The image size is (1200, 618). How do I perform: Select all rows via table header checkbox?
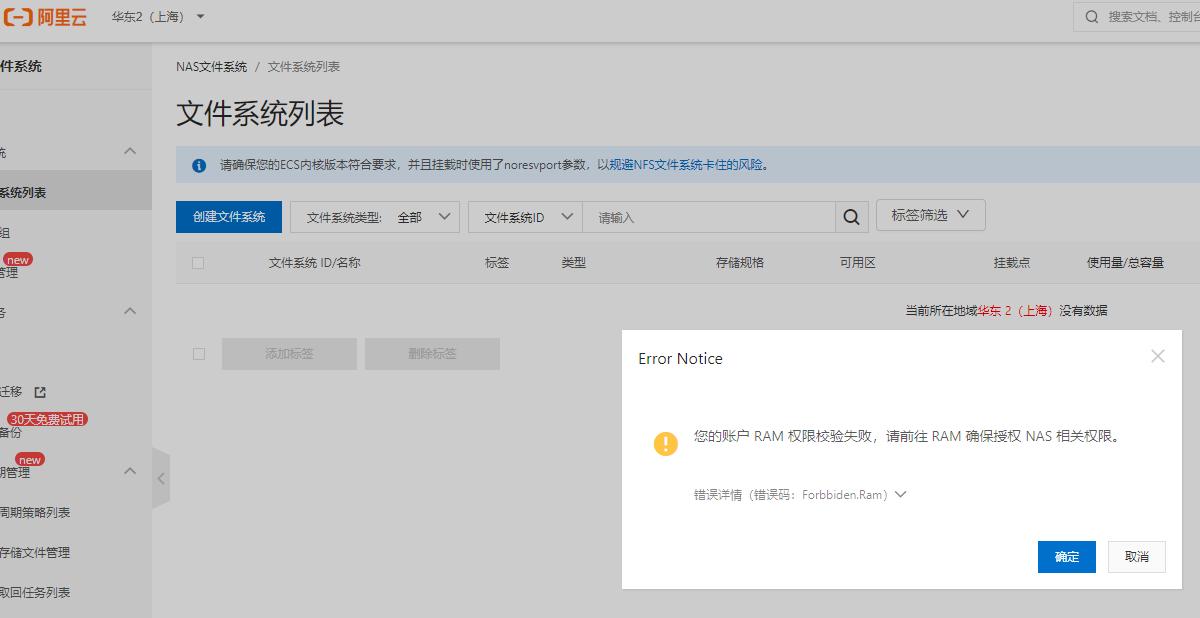point(198,262)
